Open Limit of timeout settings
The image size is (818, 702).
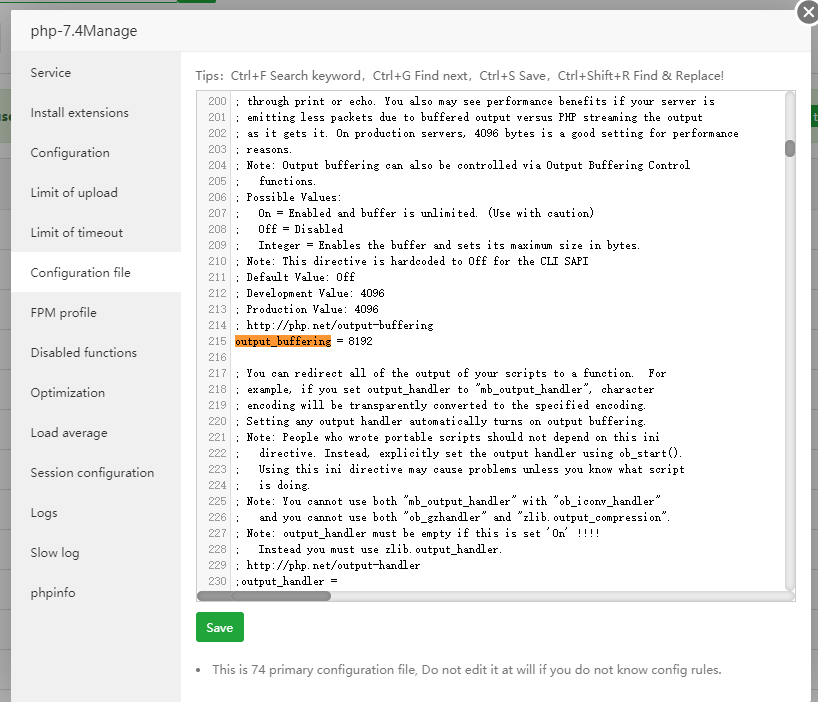[77, 233]
